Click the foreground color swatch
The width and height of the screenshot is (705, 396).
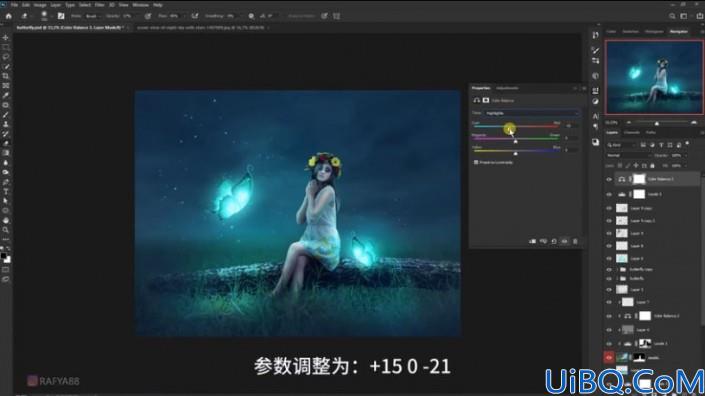(x=4, y=256)
